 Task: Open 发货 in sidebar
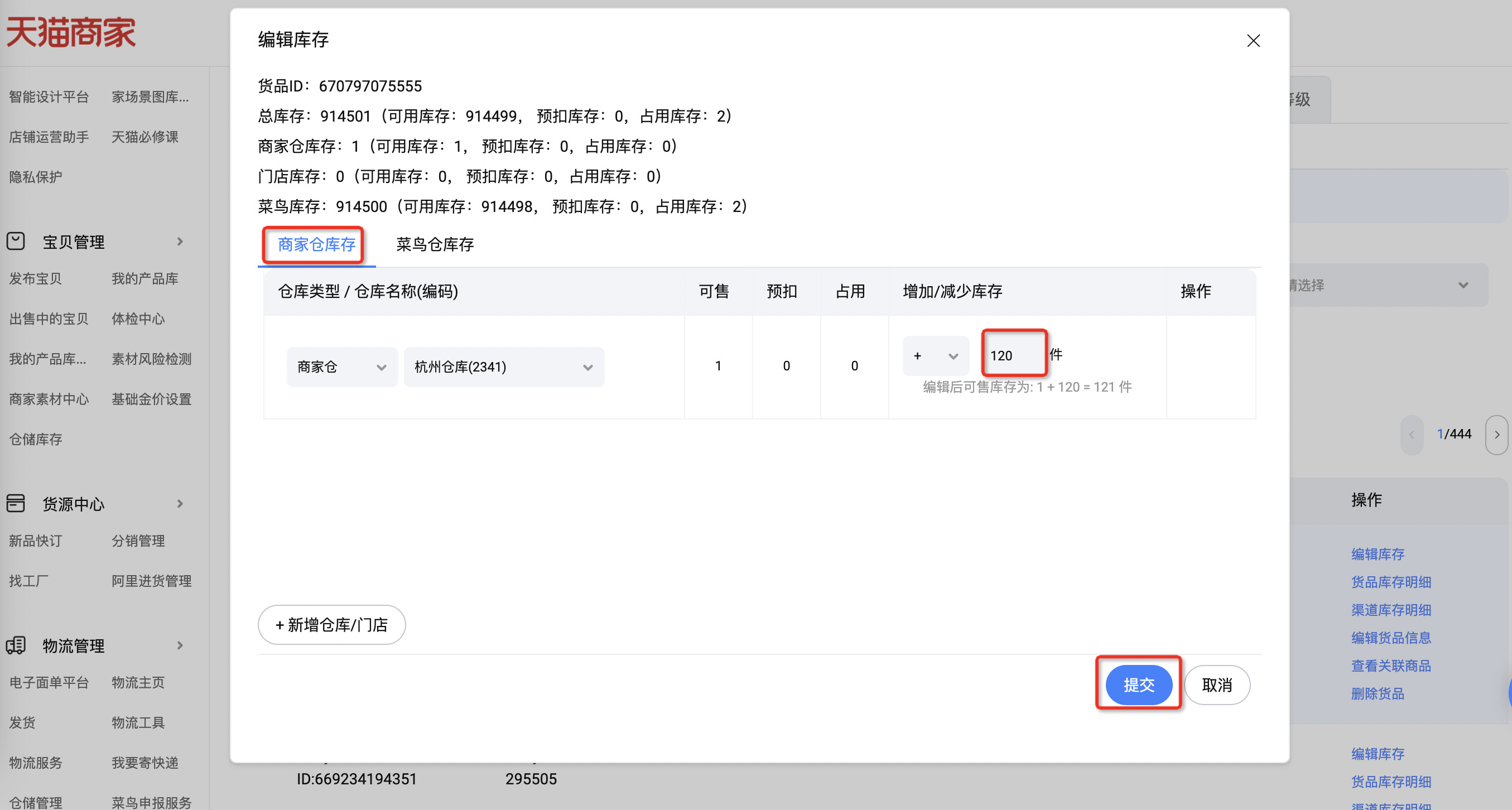22,722
